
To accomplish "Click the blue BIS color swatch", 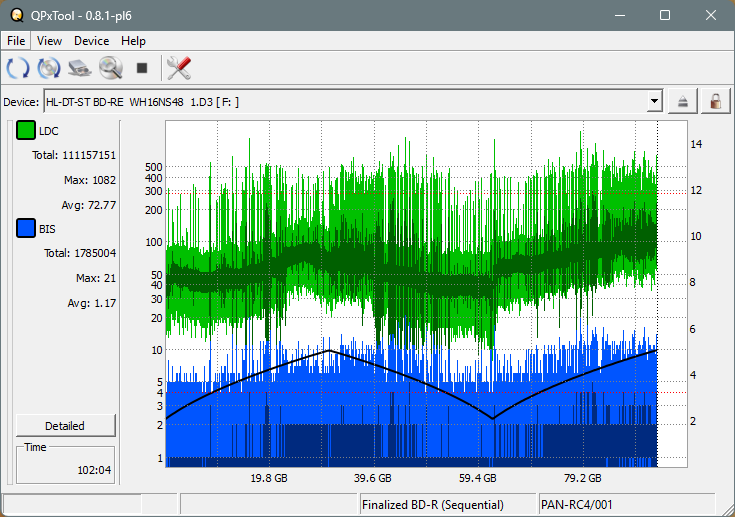I will coord(26,228).
